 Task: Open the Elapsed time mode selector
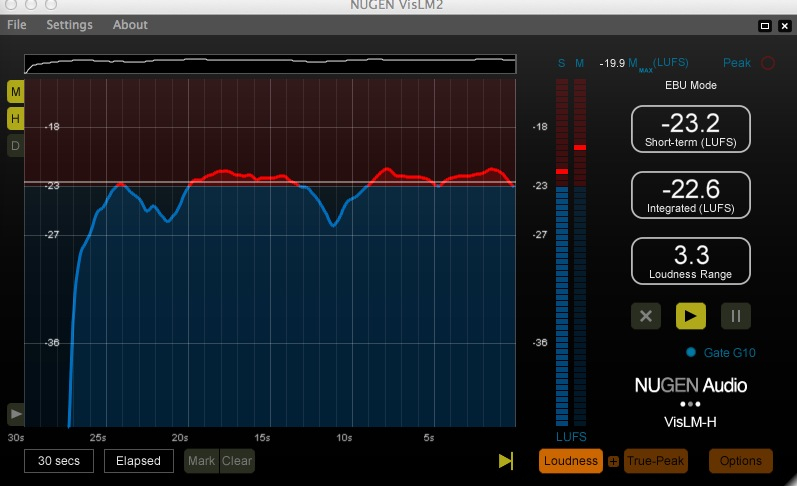[x=138, y=461]
